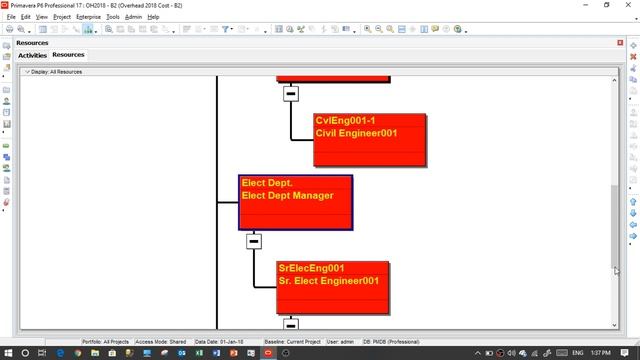Open the Project menu

[62, 17]
